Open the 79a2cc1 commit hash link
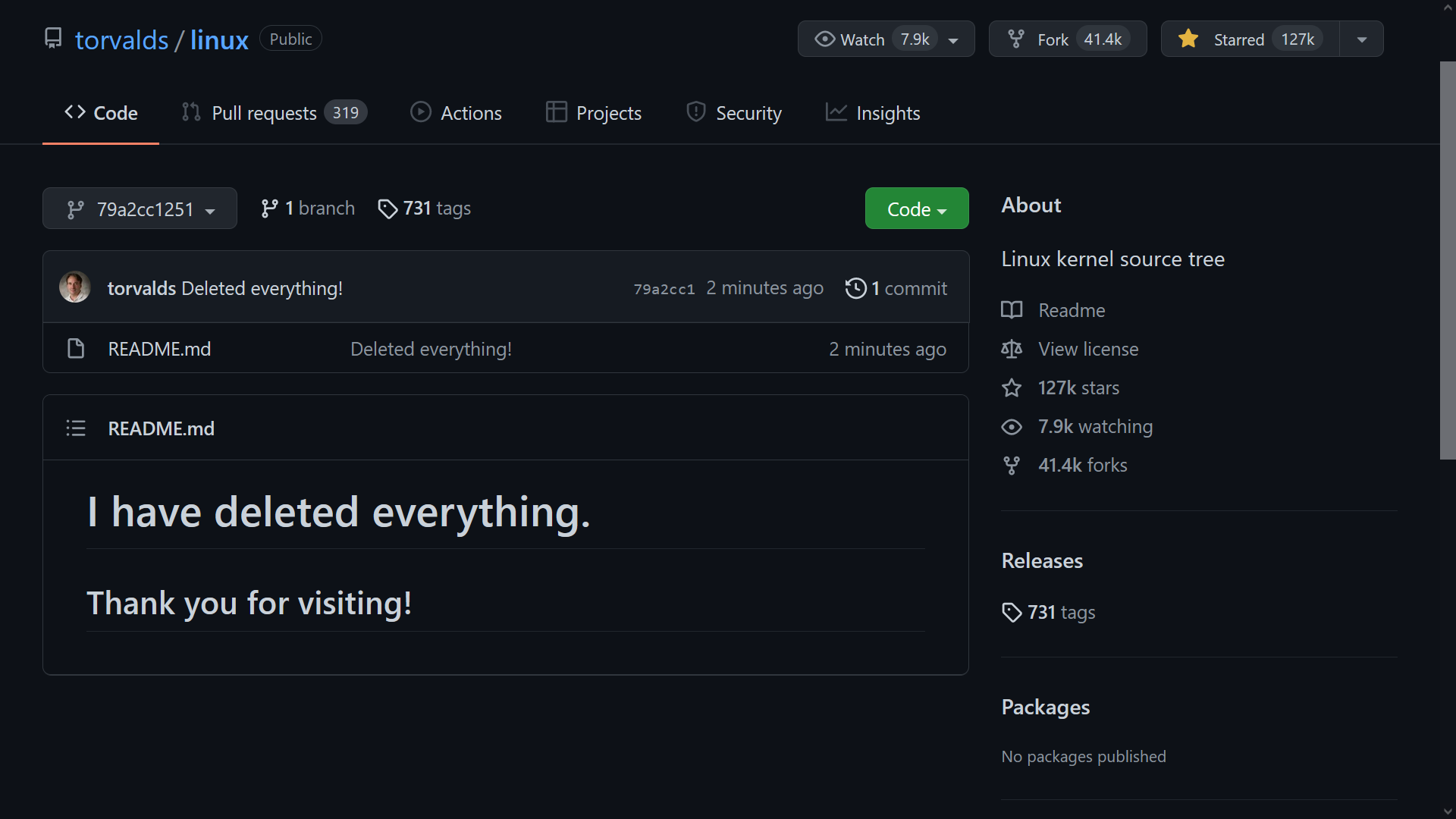This screenshot has width=1456, height=819. [664, 289]
